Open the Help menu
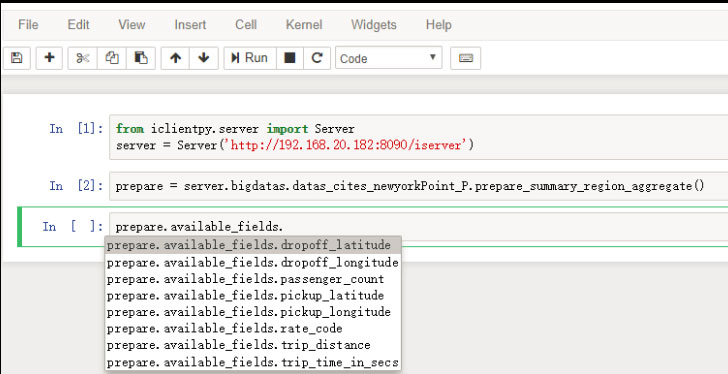Screen dimensions: 728x374 point(439,25)
